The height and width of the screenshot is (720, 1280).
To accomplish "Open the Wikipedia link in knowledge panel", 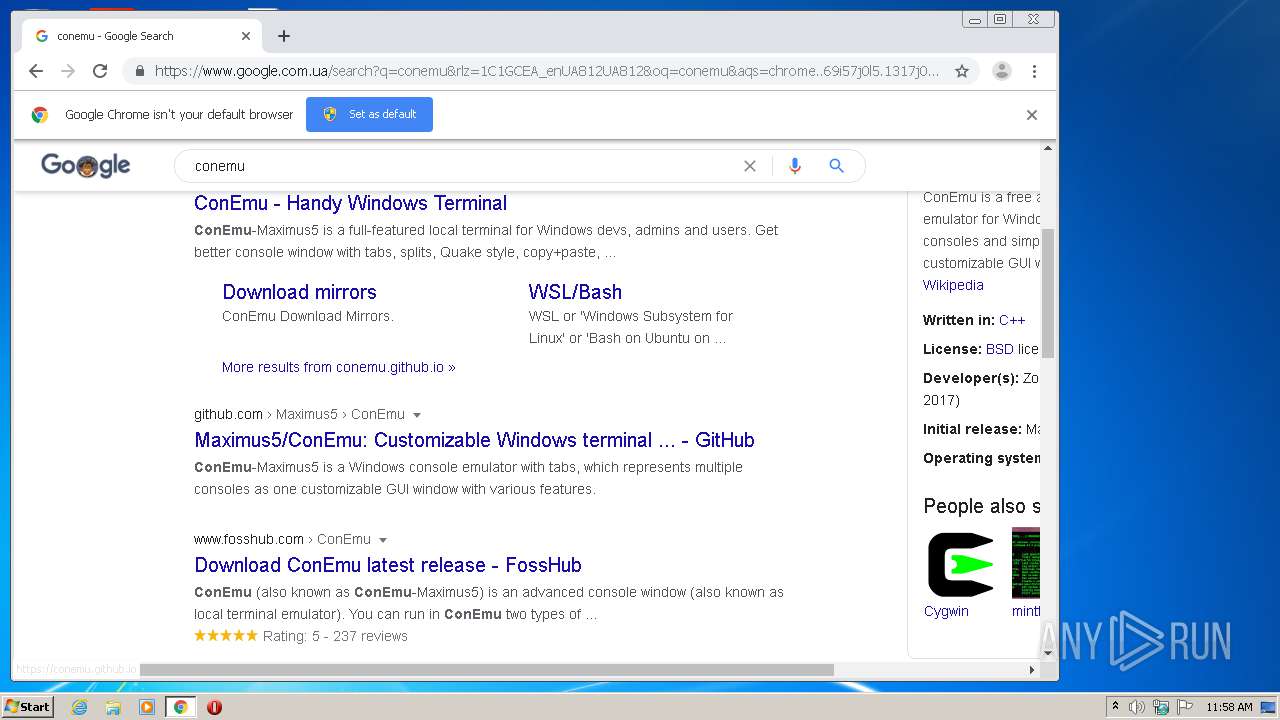I will pyautogui.click(x=953, y=285).
